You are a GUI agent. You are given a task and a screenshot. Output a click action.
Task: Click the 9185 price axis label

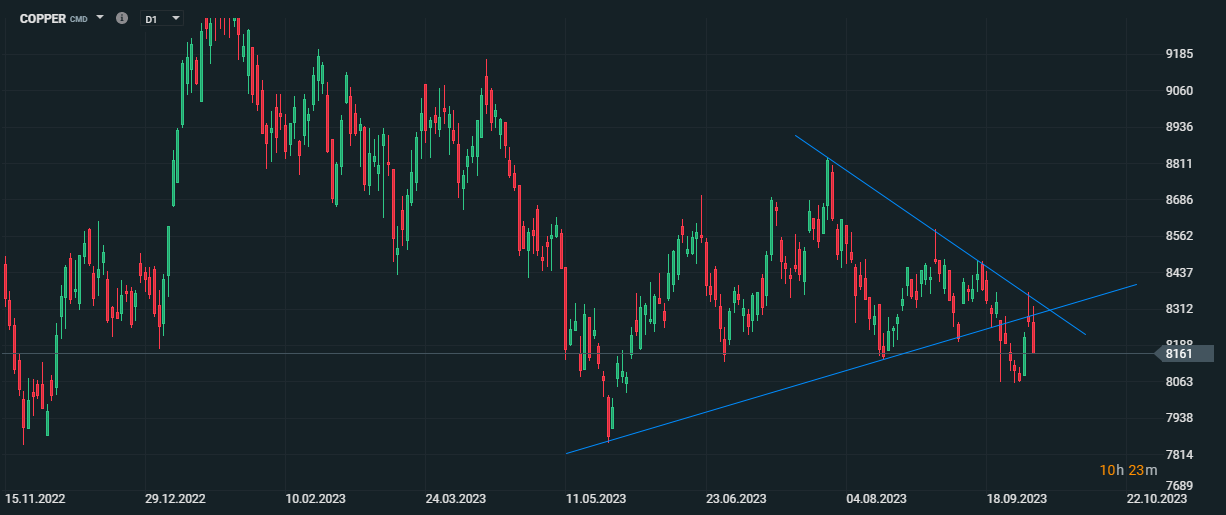click(1180, 54)
